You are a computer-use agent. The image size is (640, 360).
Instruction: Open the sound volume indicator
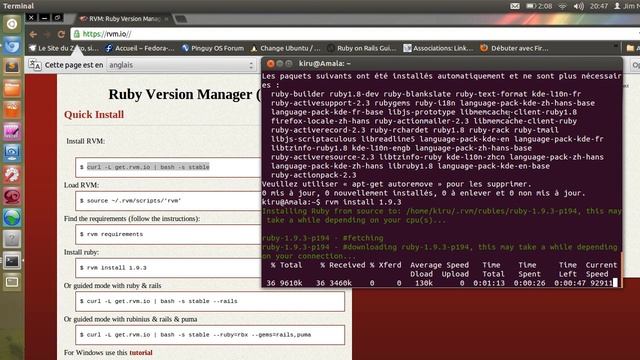click(578, 6)
